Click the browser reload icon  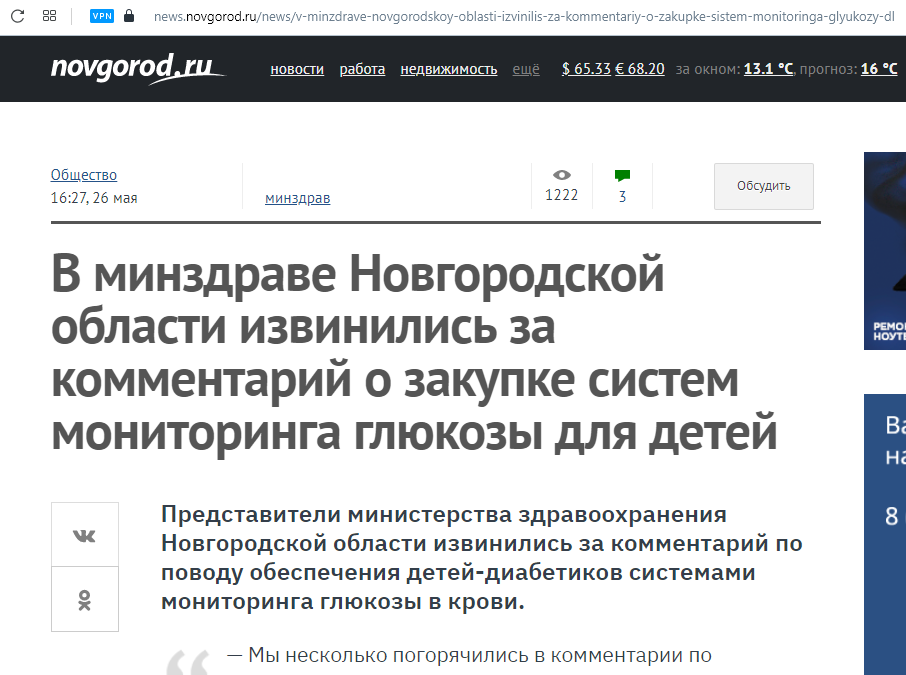click(18, 16)
